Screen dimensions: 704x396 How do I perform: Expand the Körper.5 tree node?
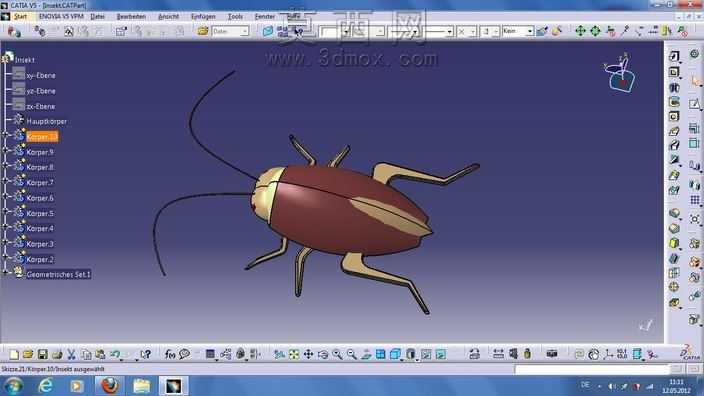tap(5, 211)
